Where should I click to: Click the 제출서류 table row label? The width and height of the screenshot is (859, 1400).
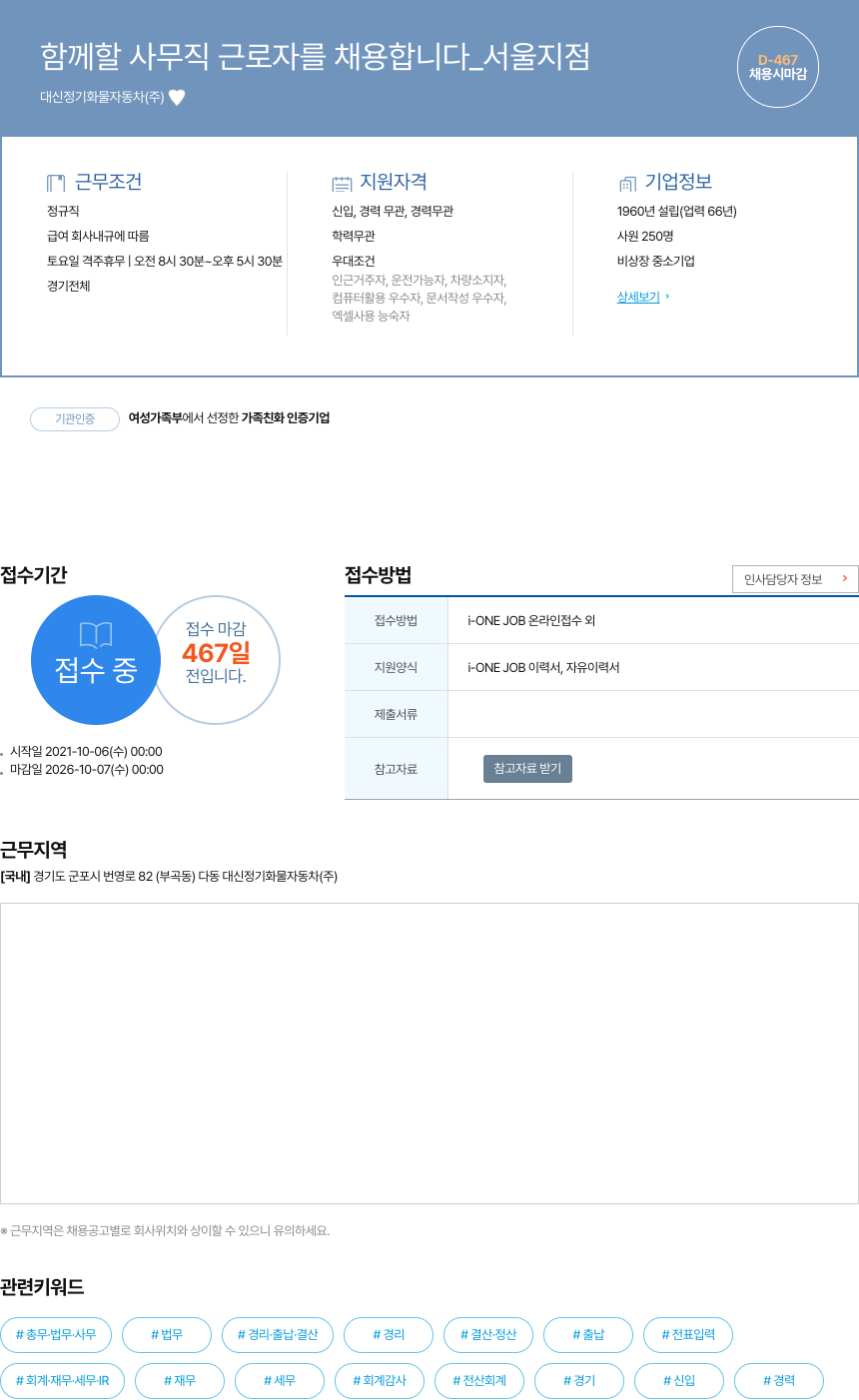click(x=396, y=714)
